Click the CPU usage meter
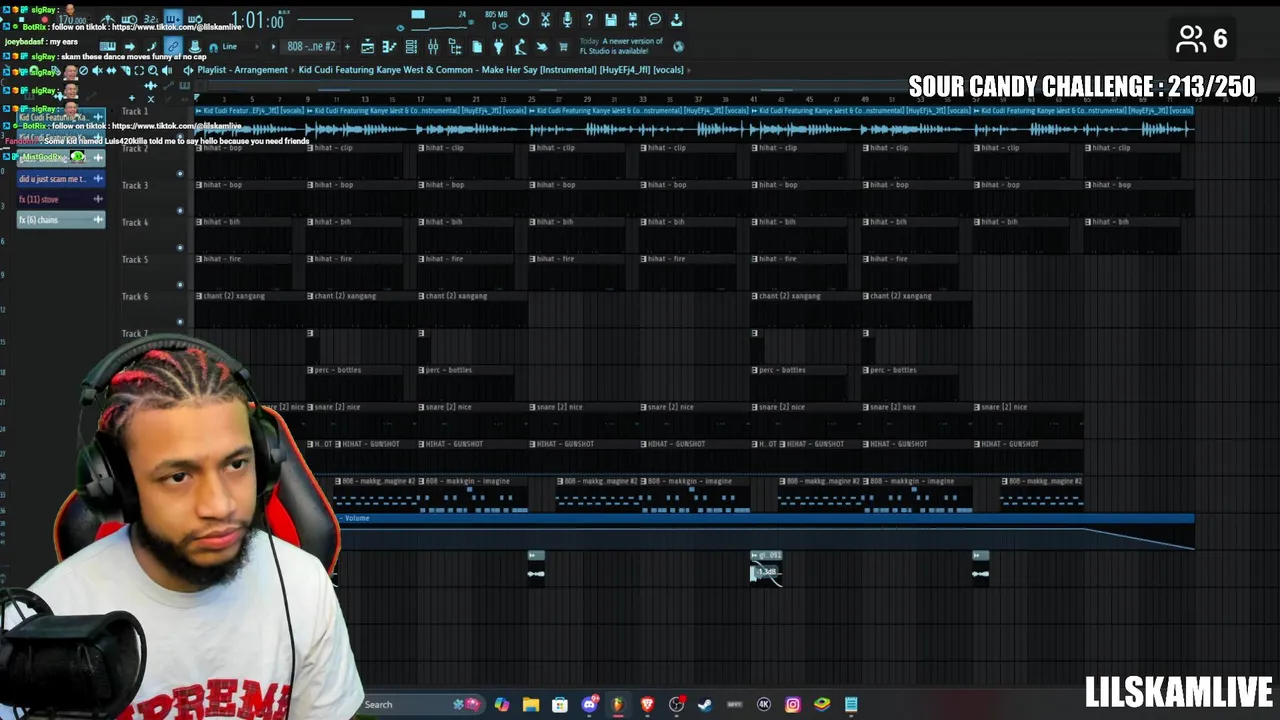Screen dimensions: 1280x720 pyautogui.click(x=443, y=20)
